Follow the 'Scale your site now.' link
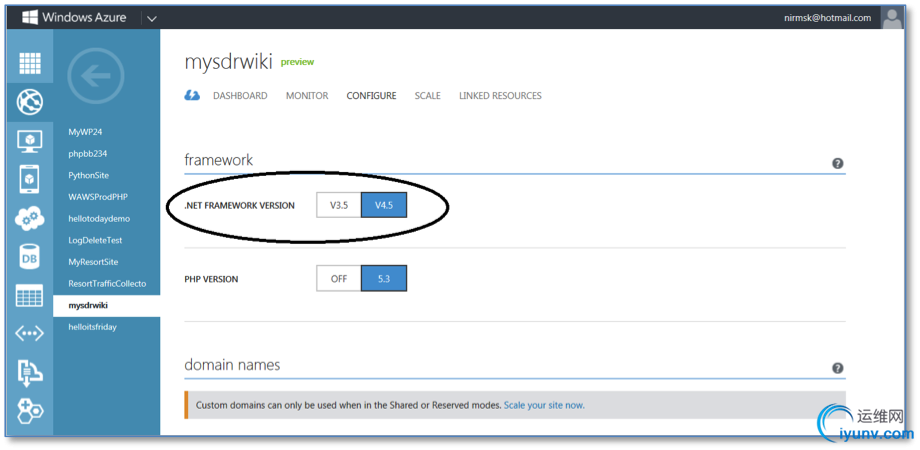This screenshot has height=450, width=920. [x=544, y=405]
